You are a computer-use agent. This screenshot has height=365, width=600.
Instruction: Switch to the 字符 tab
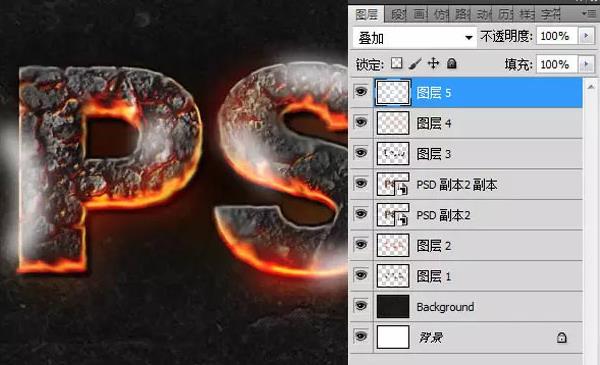pos(550,15)
